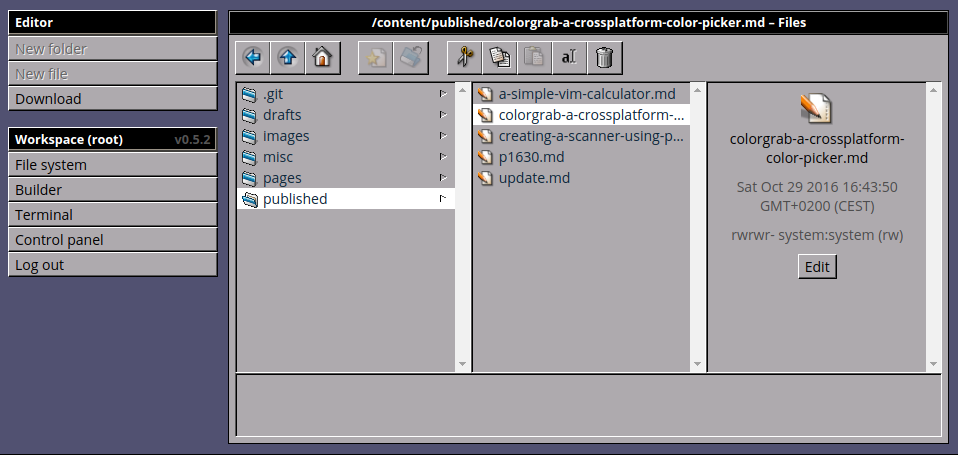Copy the selected file with copy icon
The image size is (958, 455).
(500, 58)
